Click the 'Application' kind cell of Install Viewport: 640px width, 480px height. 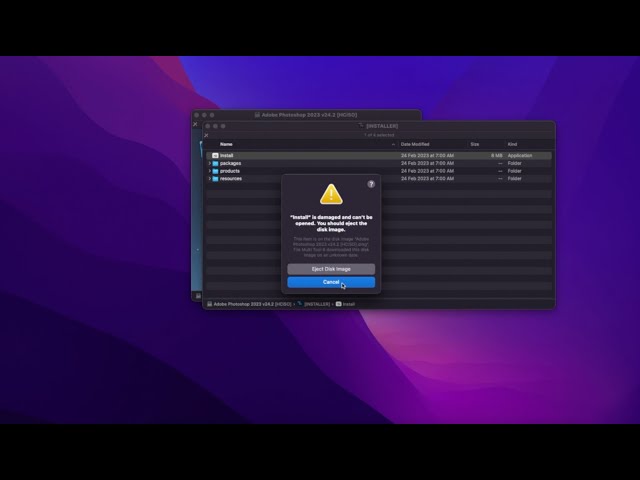[x=520, y=156]
